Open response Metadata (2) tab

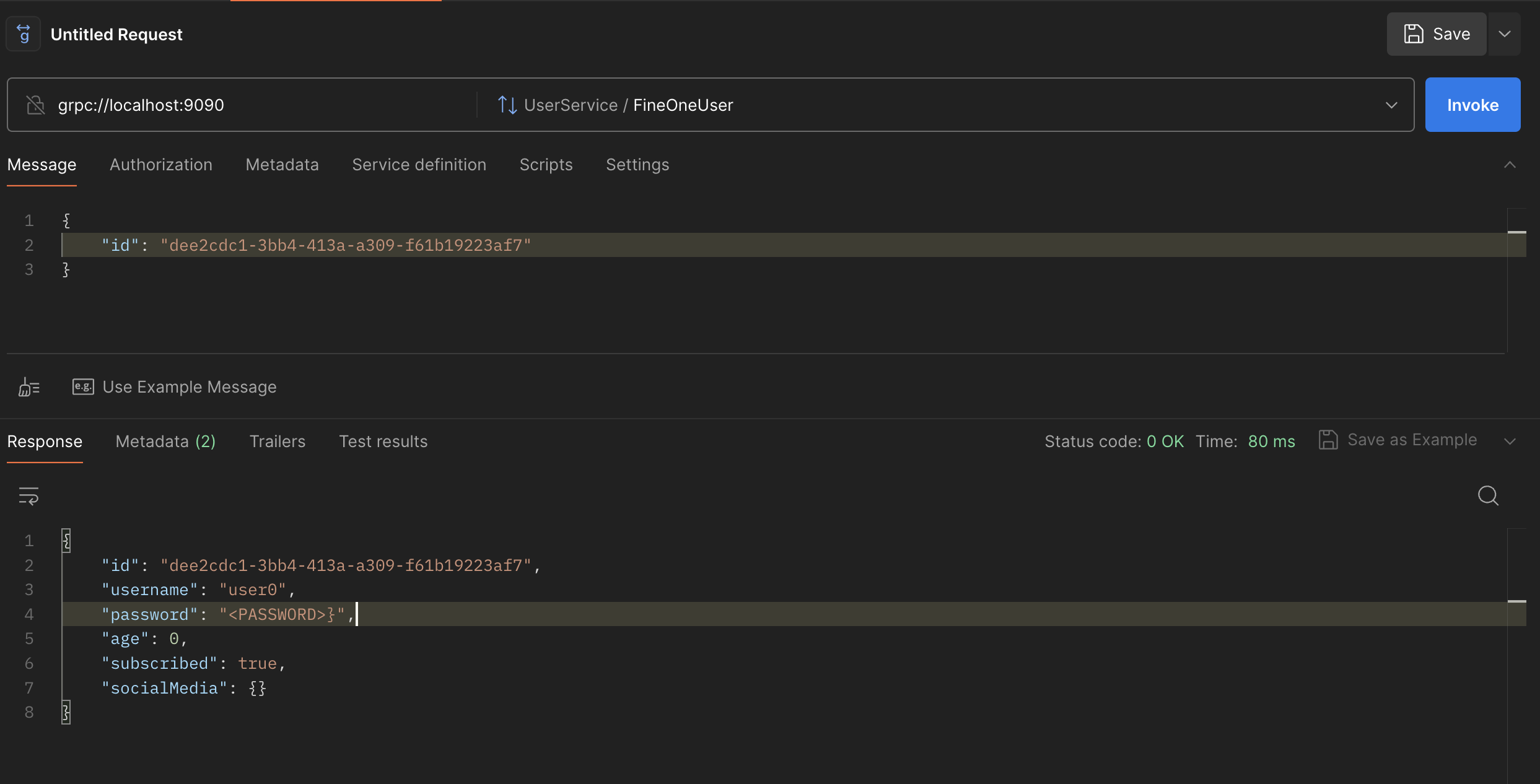click(165, 442)
